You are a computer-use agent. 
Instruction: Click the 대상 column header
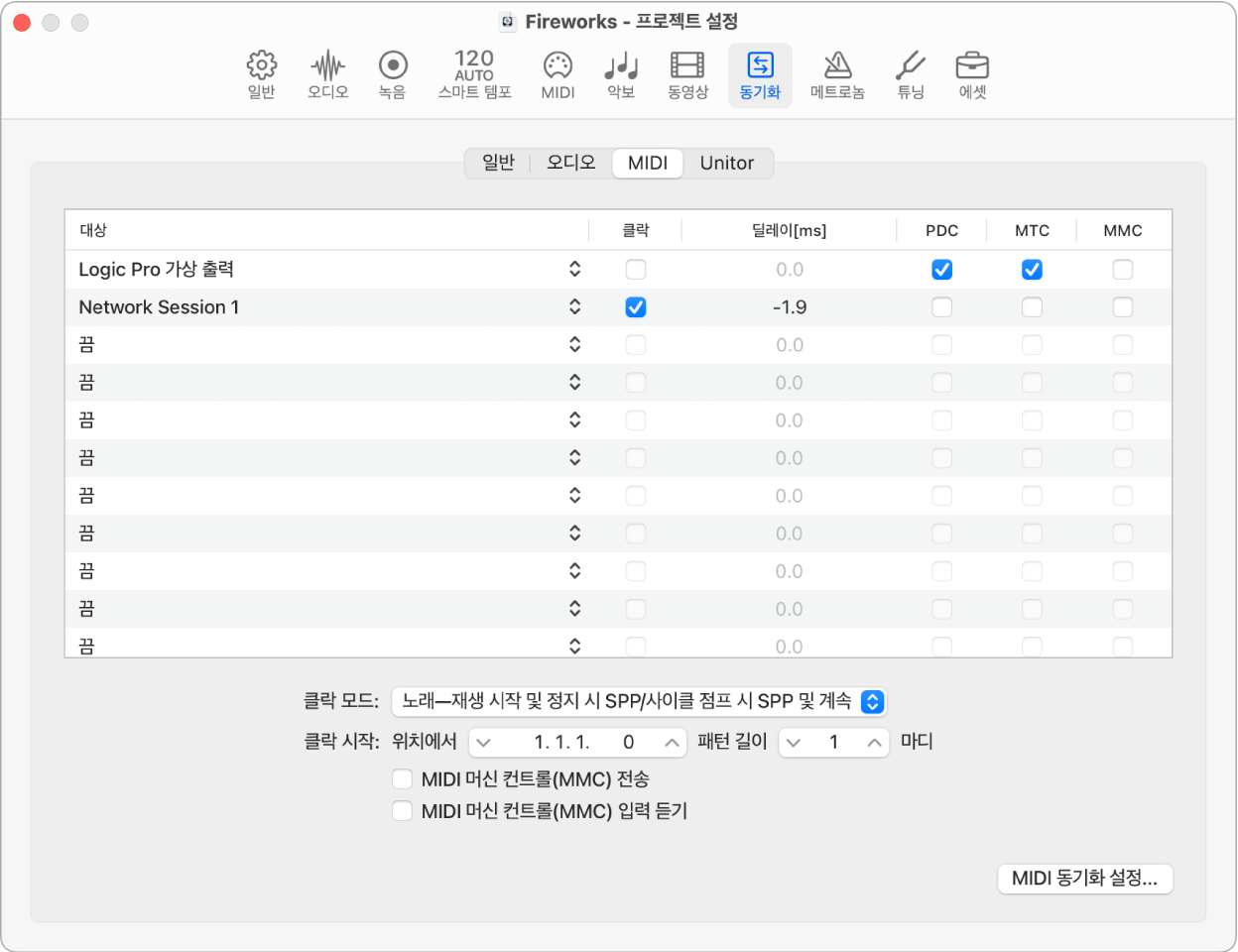(93, 230)
